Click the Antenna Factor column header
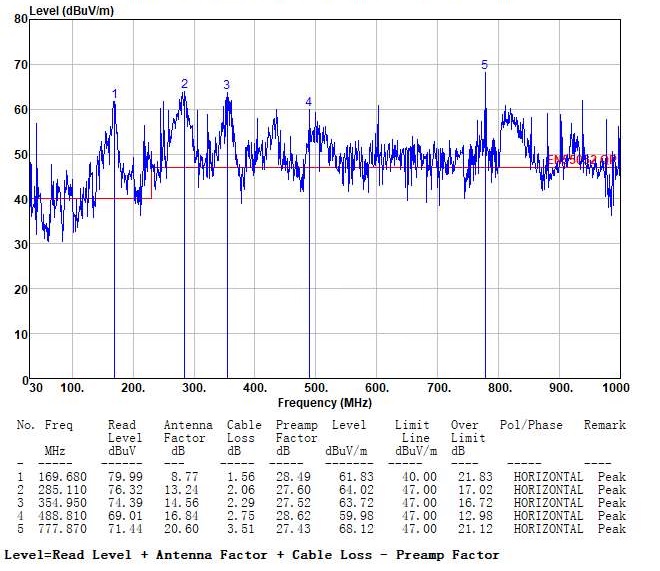This screenshot has width=660, height=571. tap(188, 432)
